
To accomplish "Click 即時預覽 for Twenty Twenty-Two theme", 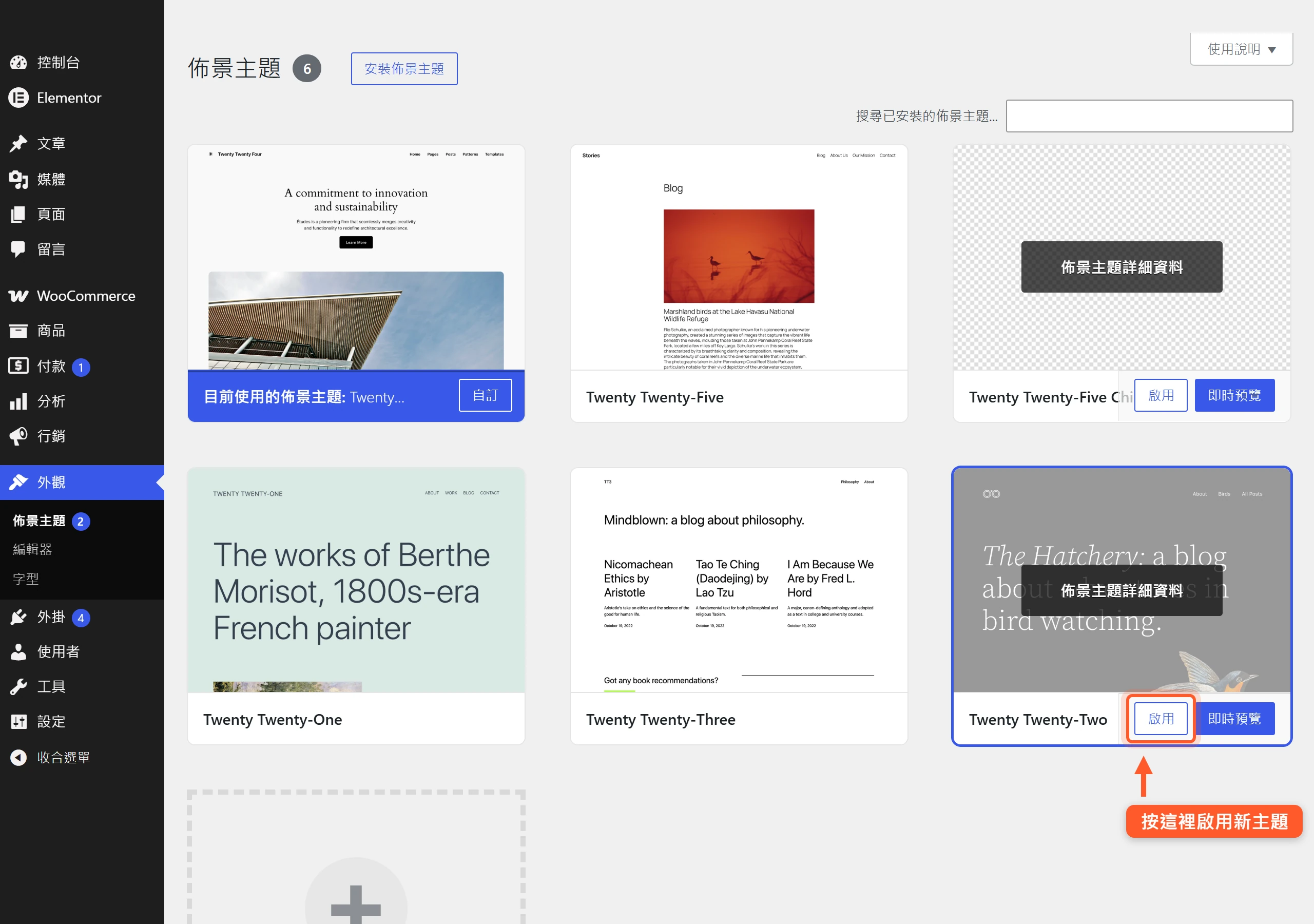I will (x=1234, y=719).
